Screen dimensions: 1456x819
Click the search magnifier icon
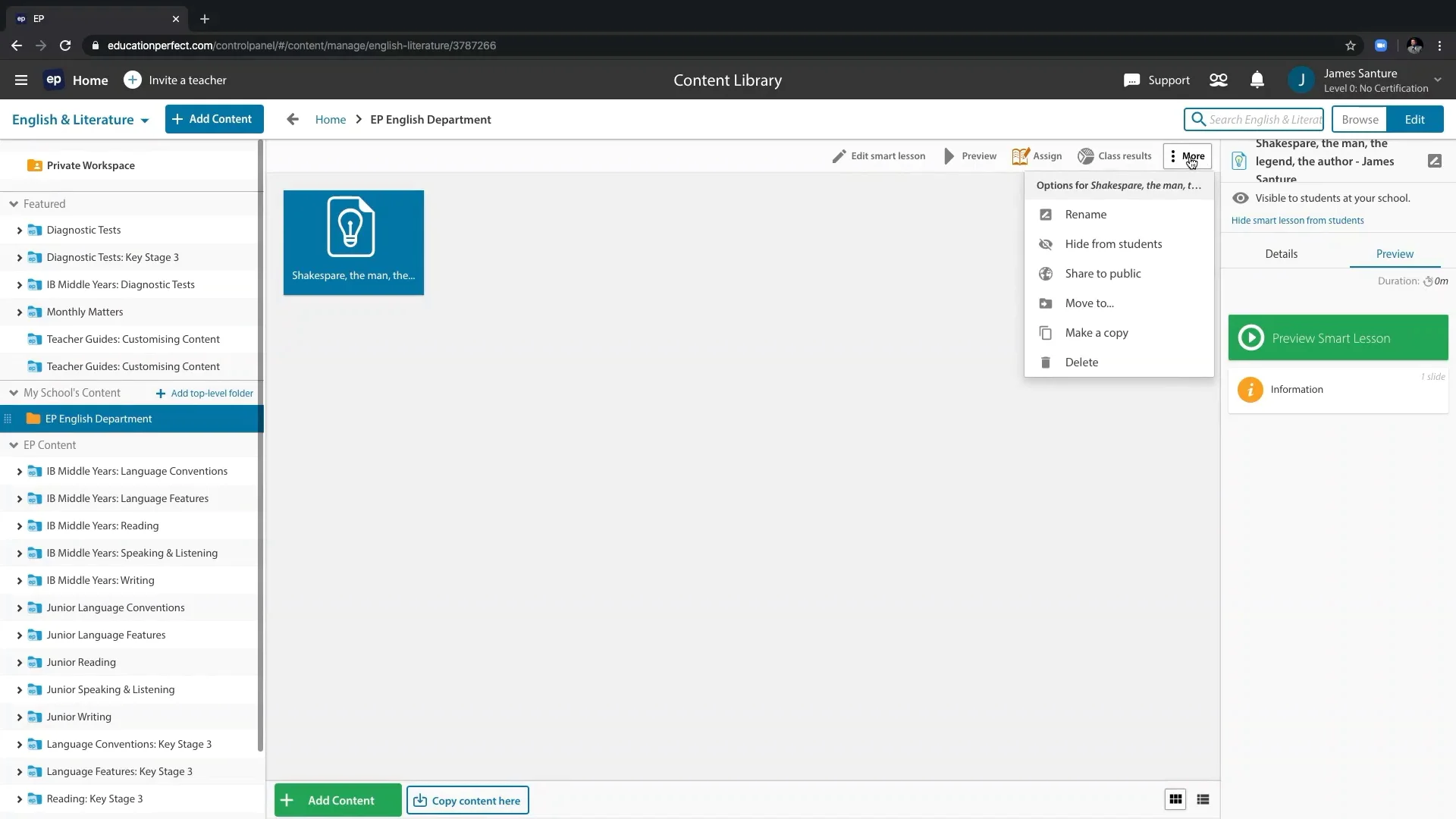[x=1198, y=120]
